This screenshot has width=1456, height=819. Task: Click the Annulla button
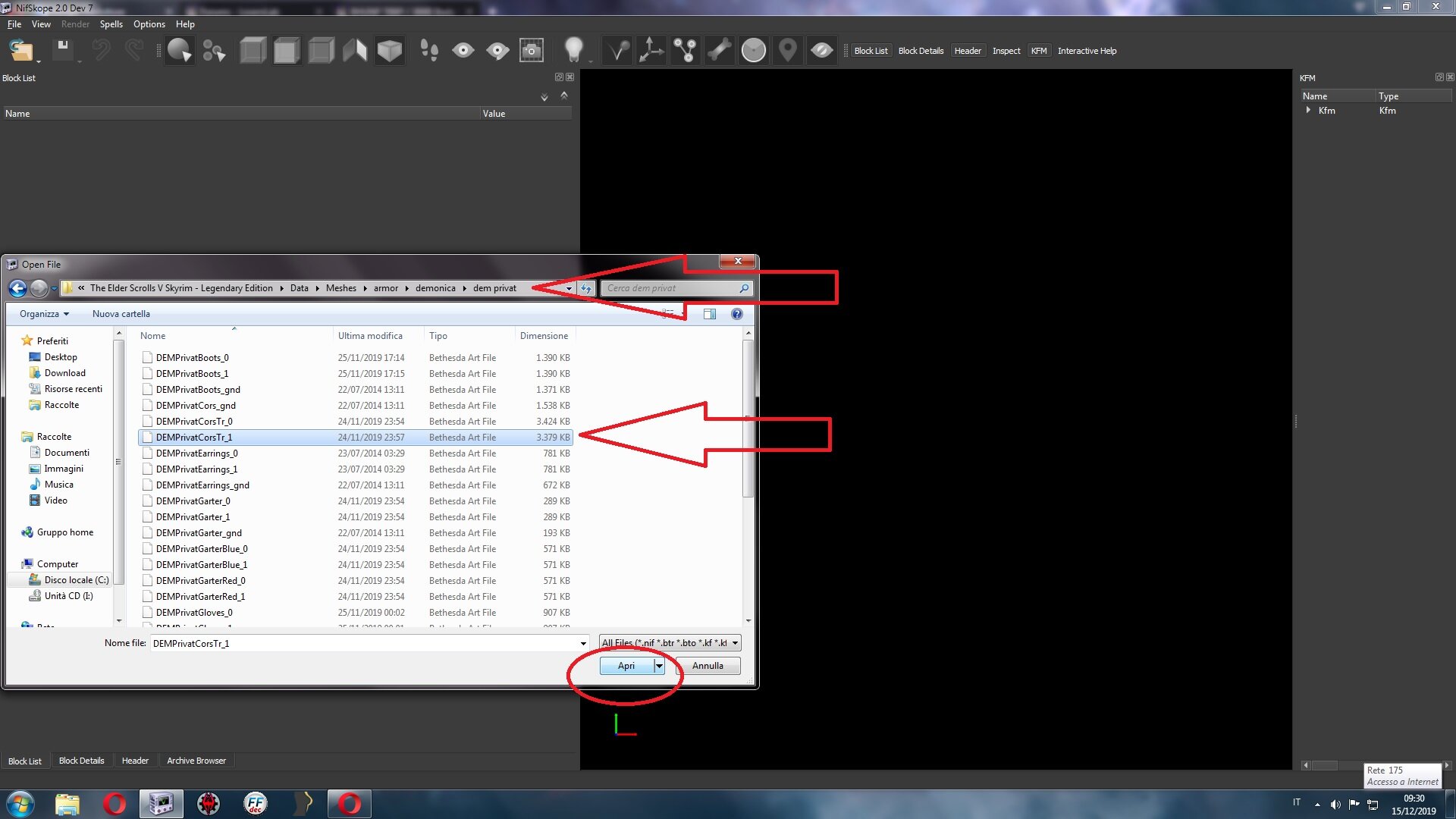708,666
